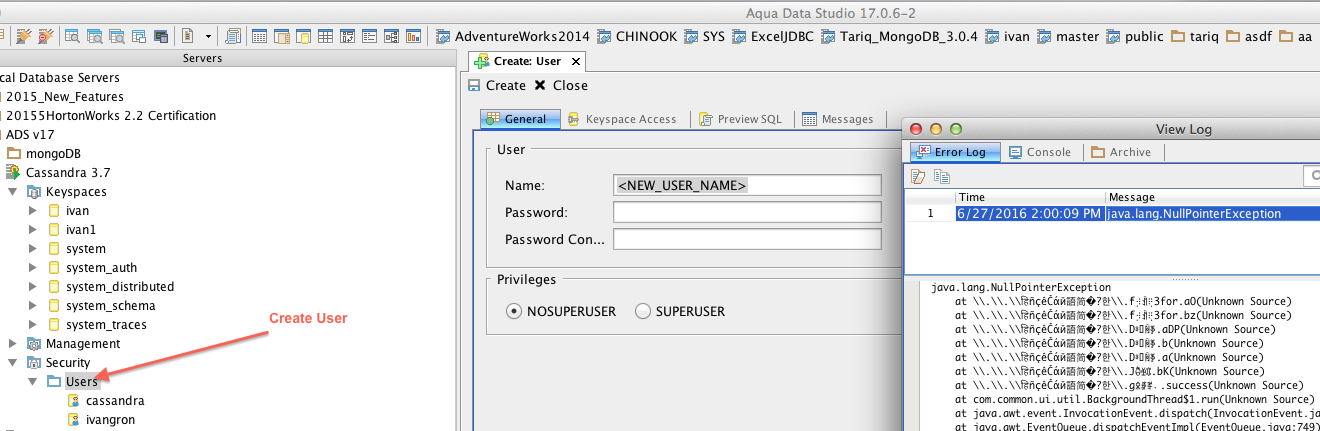Open the CHINOOK server shortcut
Viewport: 1320px width, 431px height.
pos(637,36)
